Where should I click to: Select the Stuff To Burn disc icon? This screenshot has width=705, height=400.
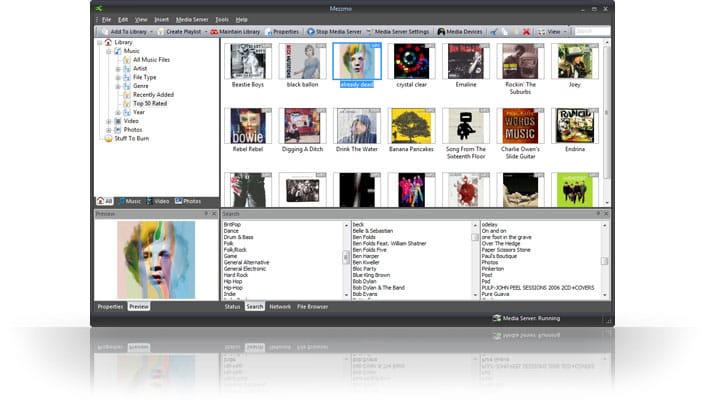108,138
